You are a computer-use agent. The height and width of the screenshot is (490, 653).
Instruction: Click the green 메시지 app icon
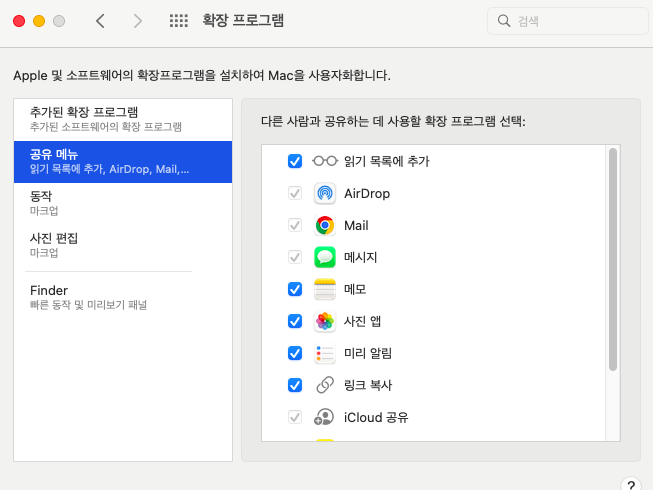325,257
